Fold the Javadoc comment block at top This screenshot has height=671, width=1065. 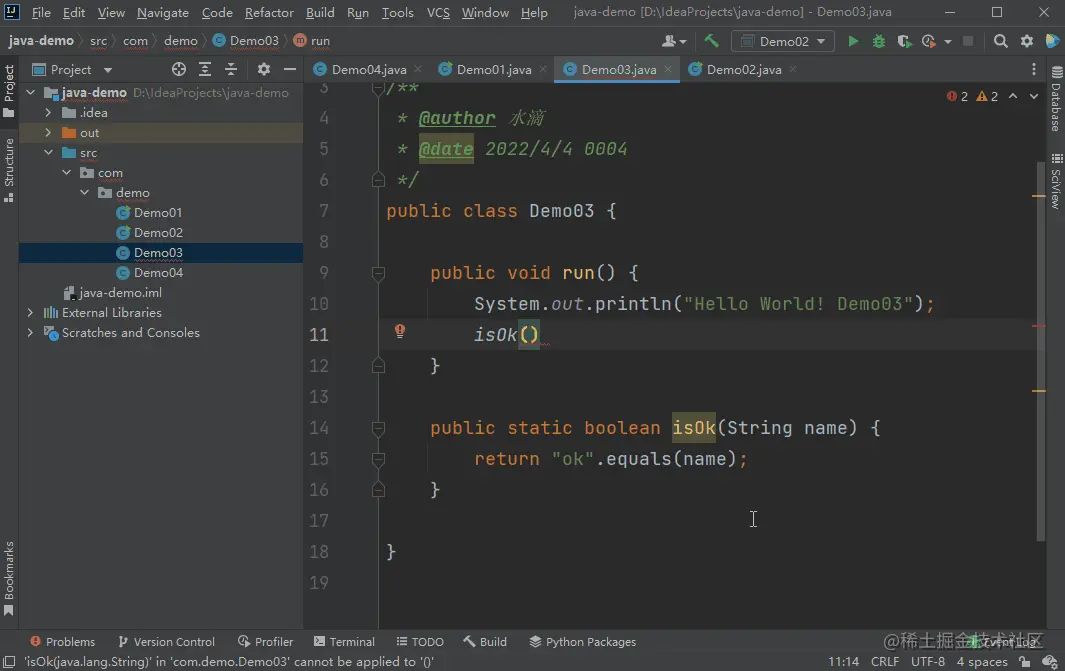coord(378,88)
